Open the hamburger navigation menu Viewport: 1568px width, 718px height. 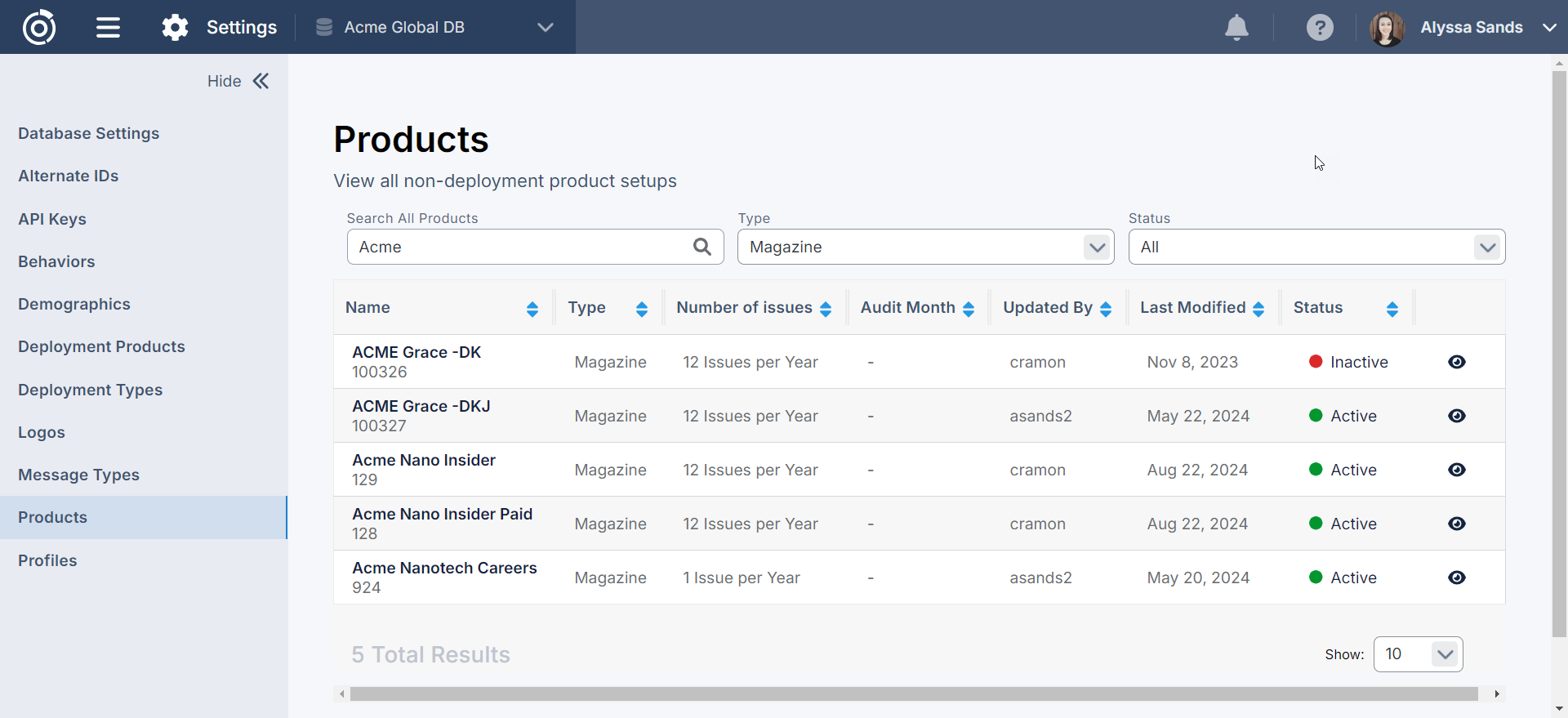tap(108, 27)
